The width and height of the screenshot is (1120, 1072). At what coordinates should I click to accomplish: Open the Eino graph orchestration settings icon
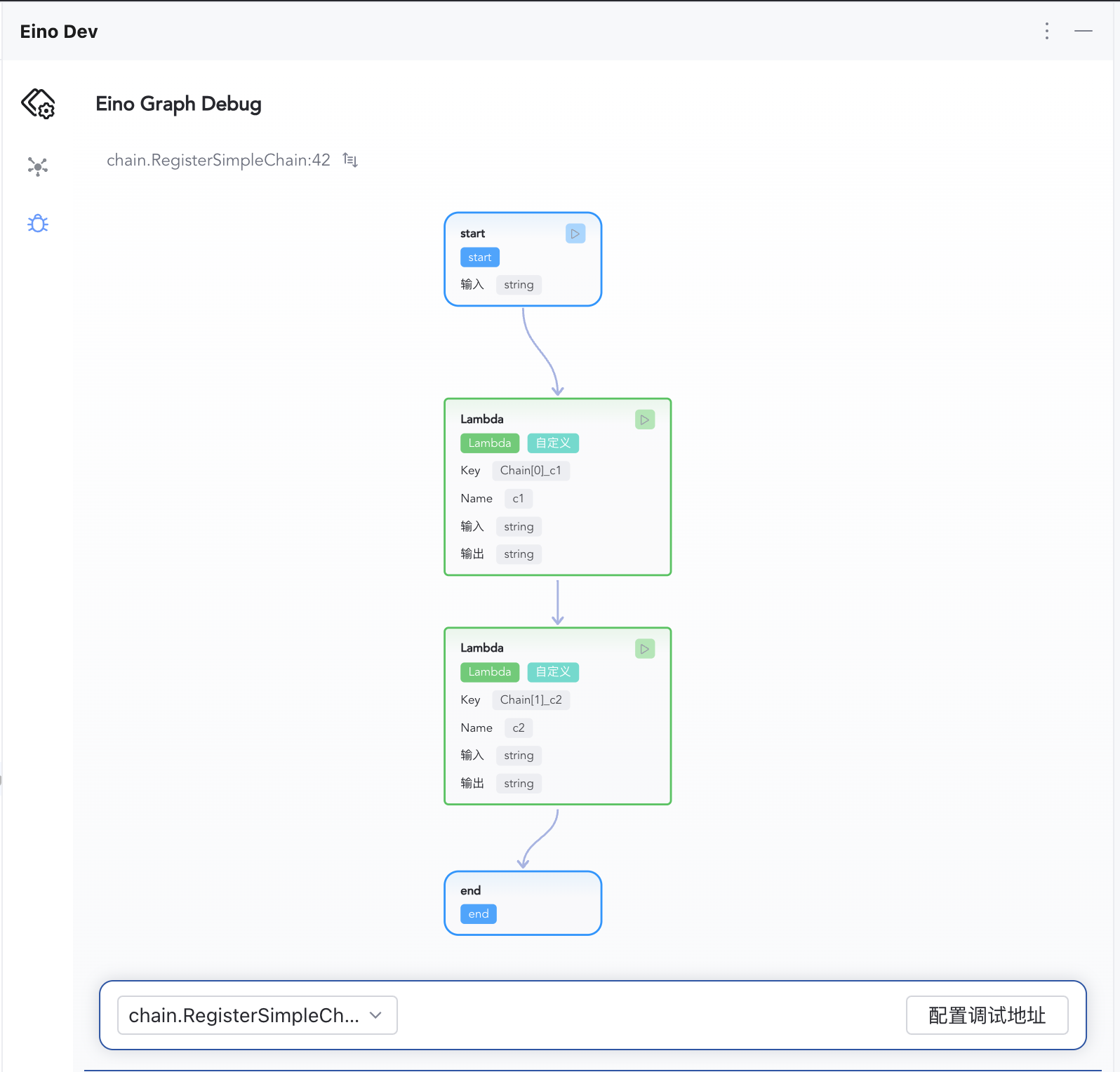coord(38,104)
